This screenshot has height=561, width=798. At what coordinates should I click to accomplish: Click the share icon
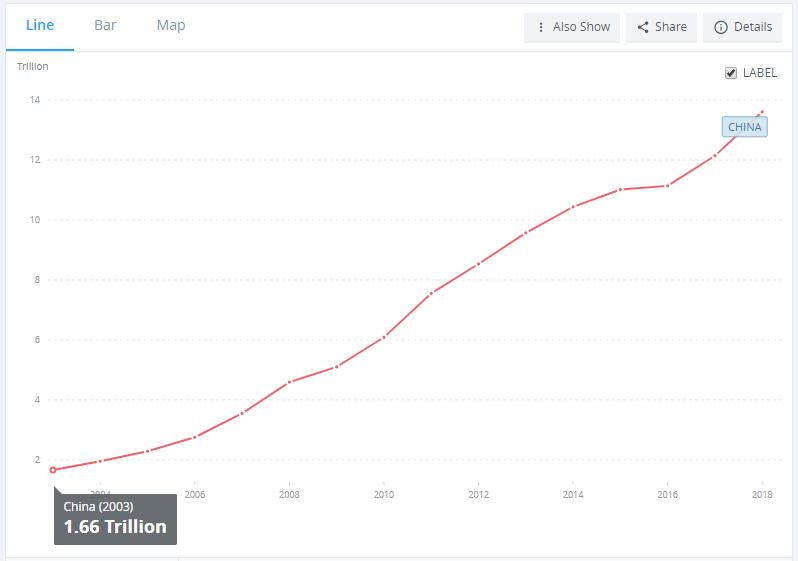pyautogui.click(x=643, y=27)
